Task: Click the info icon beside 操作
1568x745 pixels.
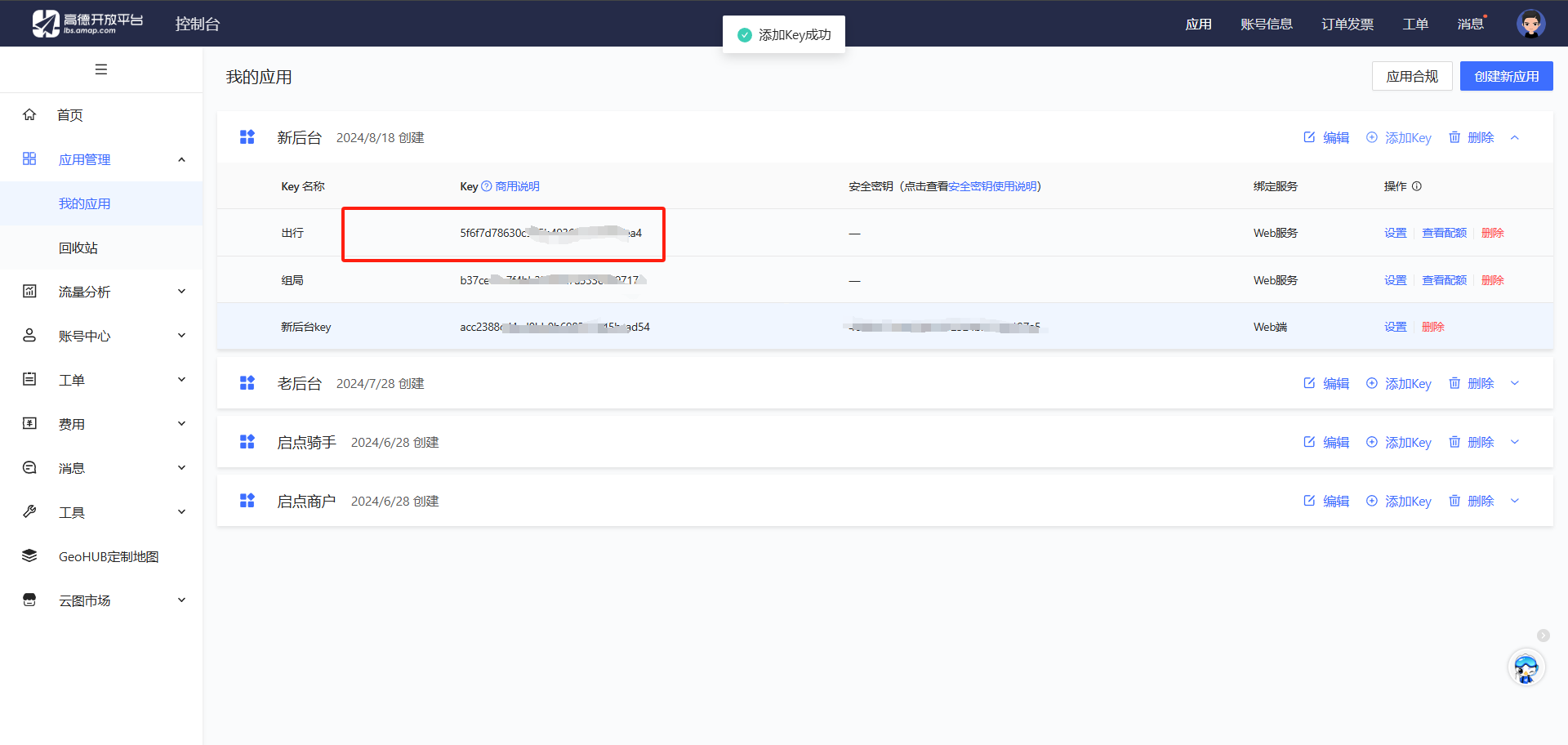Action: [x=1417, y=186]
